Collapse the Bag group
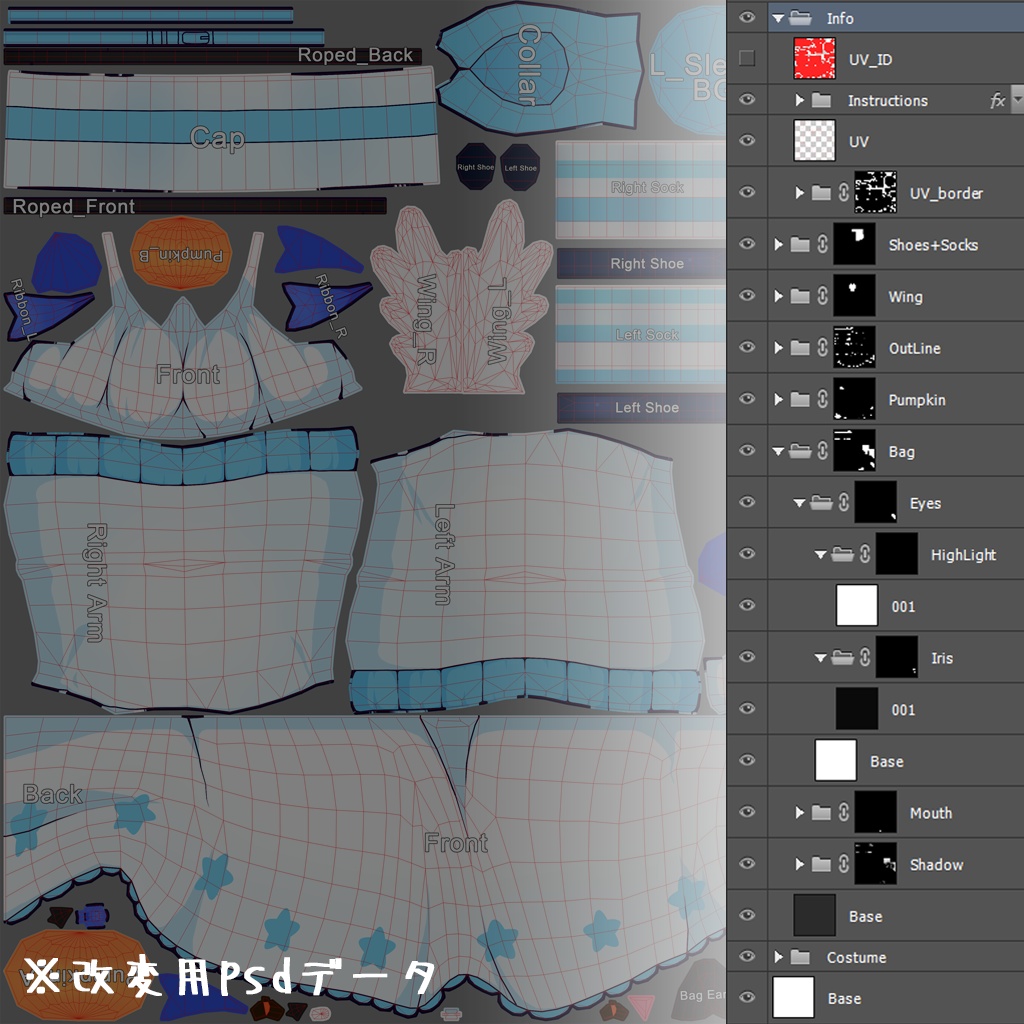This screenshot has height=1024, width=1024. tap(778, 451)
